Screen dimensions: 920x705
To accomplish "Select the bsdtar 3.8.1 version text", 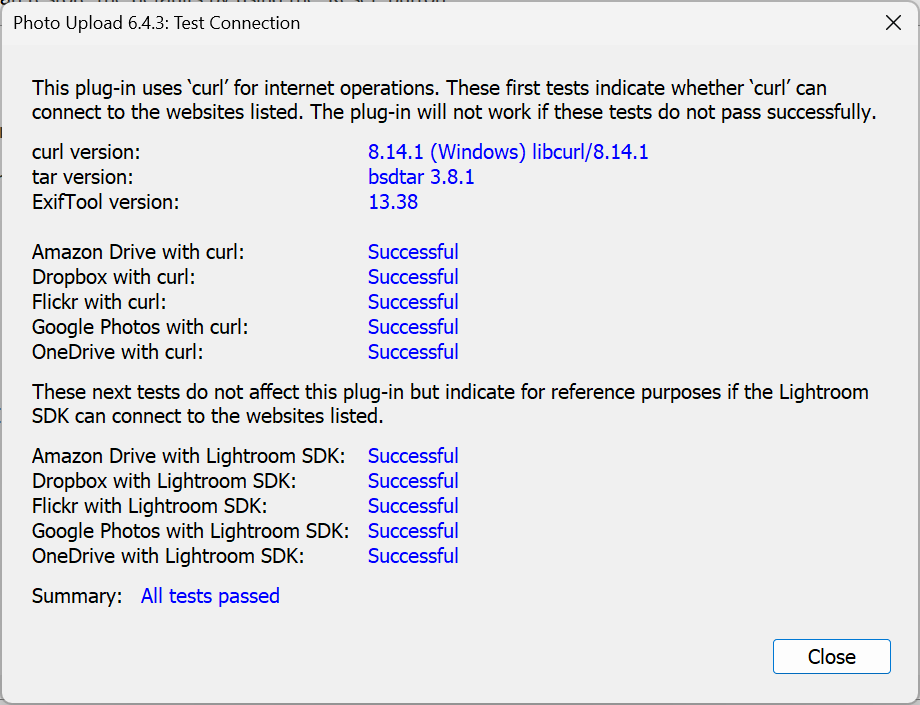I will (x=421, y=178).
